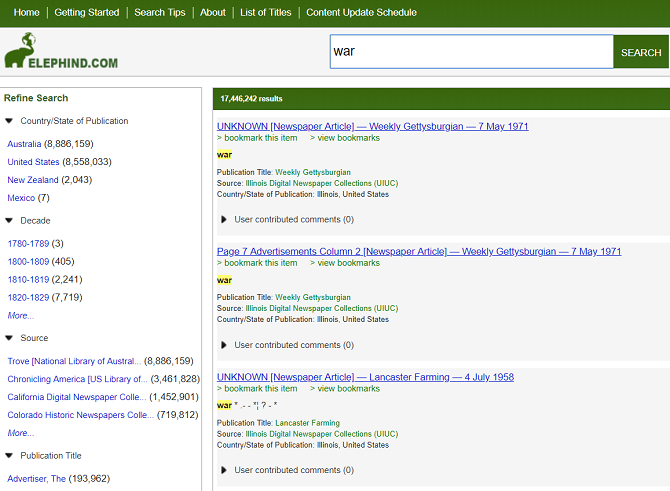Click "Refine Search" heading
670x491 pixels.
[36, 98]
